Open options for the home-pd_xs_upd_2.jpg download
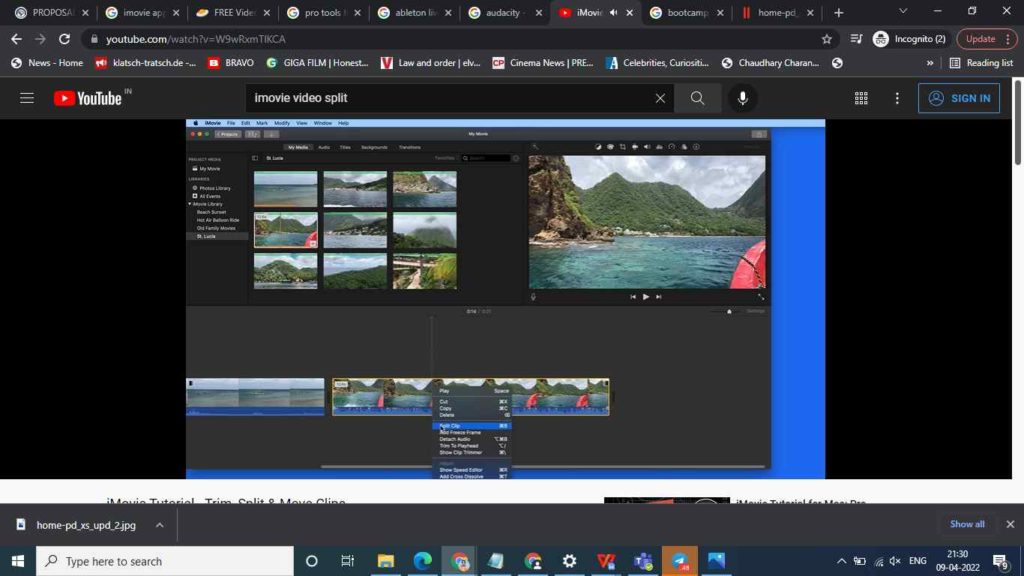The image size is (1024, 576). (159, 524)
